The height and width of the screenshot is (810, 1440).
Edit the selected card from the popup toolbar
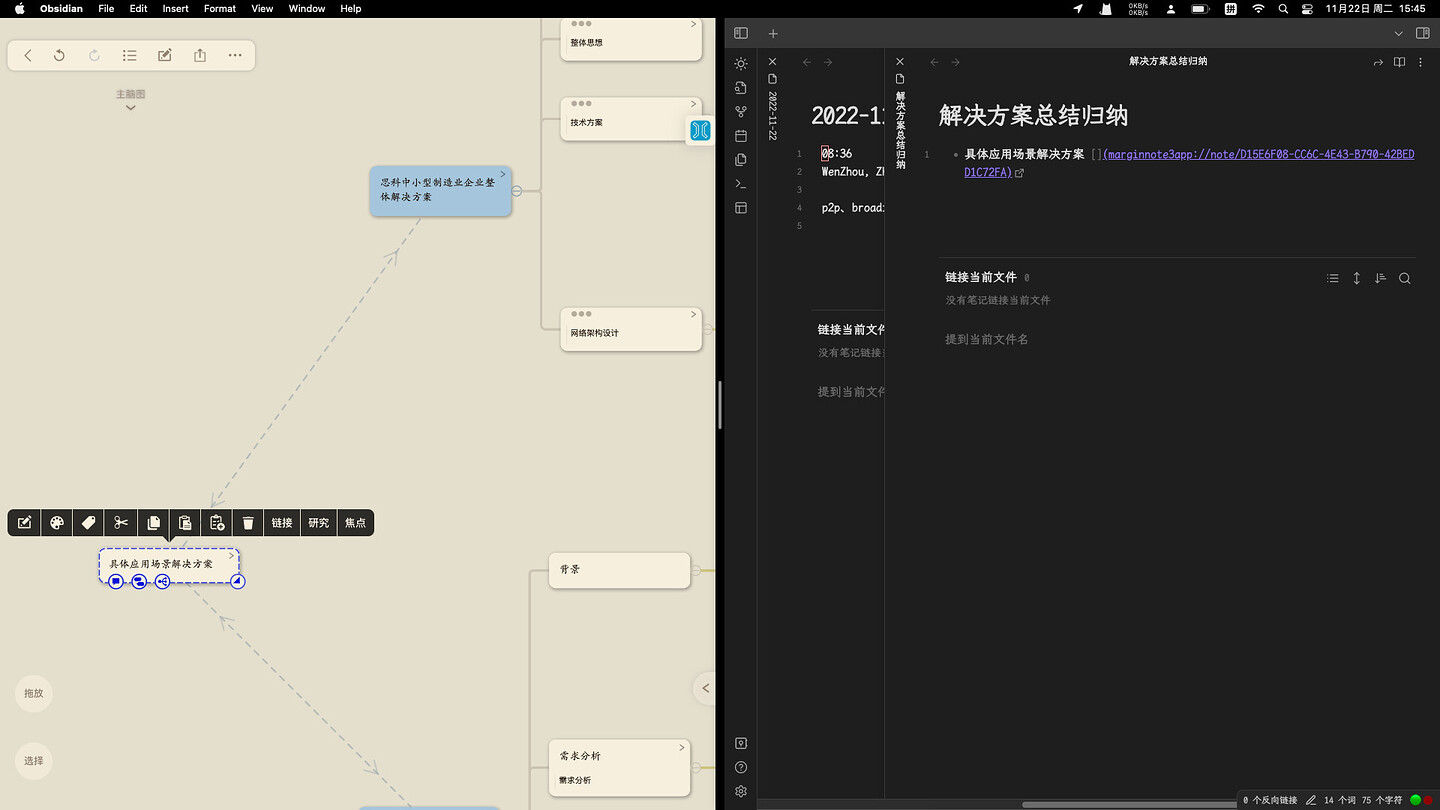tap(25, 523)
